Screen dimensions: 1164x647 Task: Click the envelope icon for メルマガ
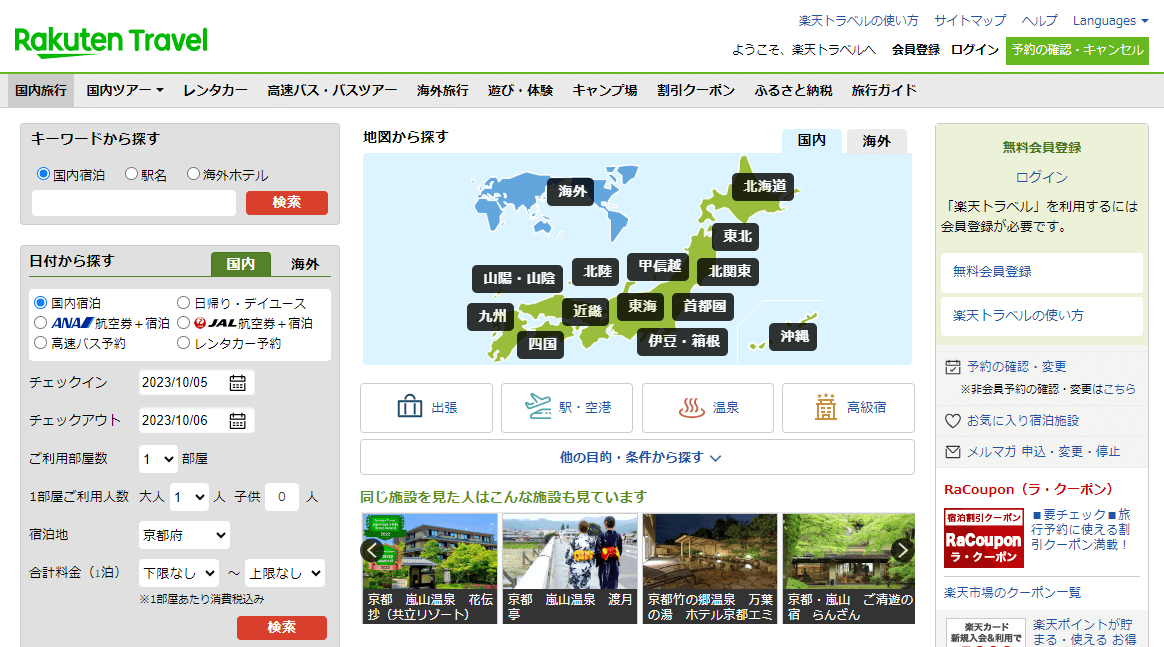click(x=953, y=452)
